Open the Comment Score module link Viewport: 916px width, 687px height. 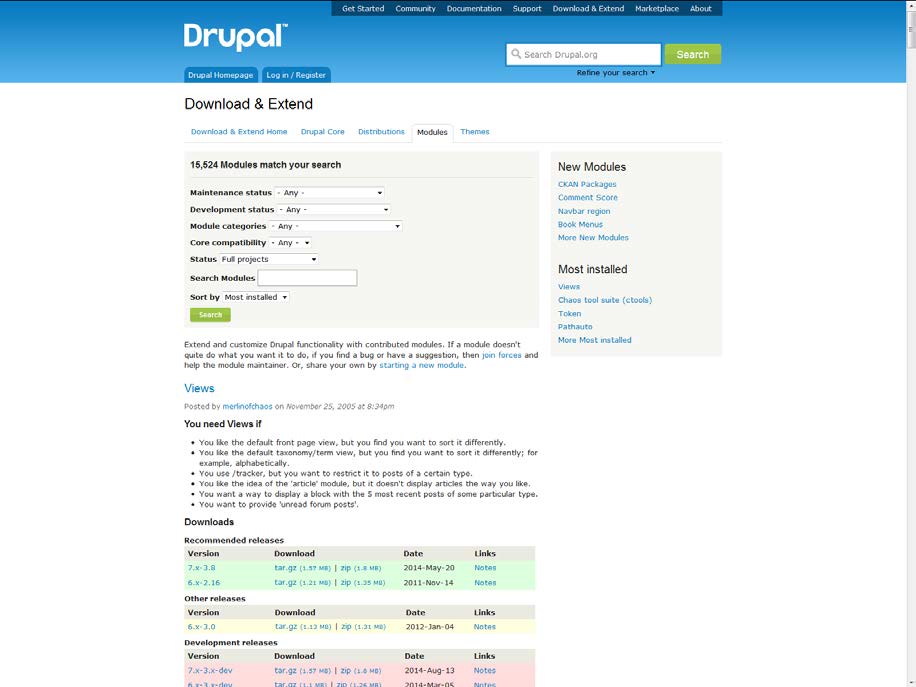[588, 197]
